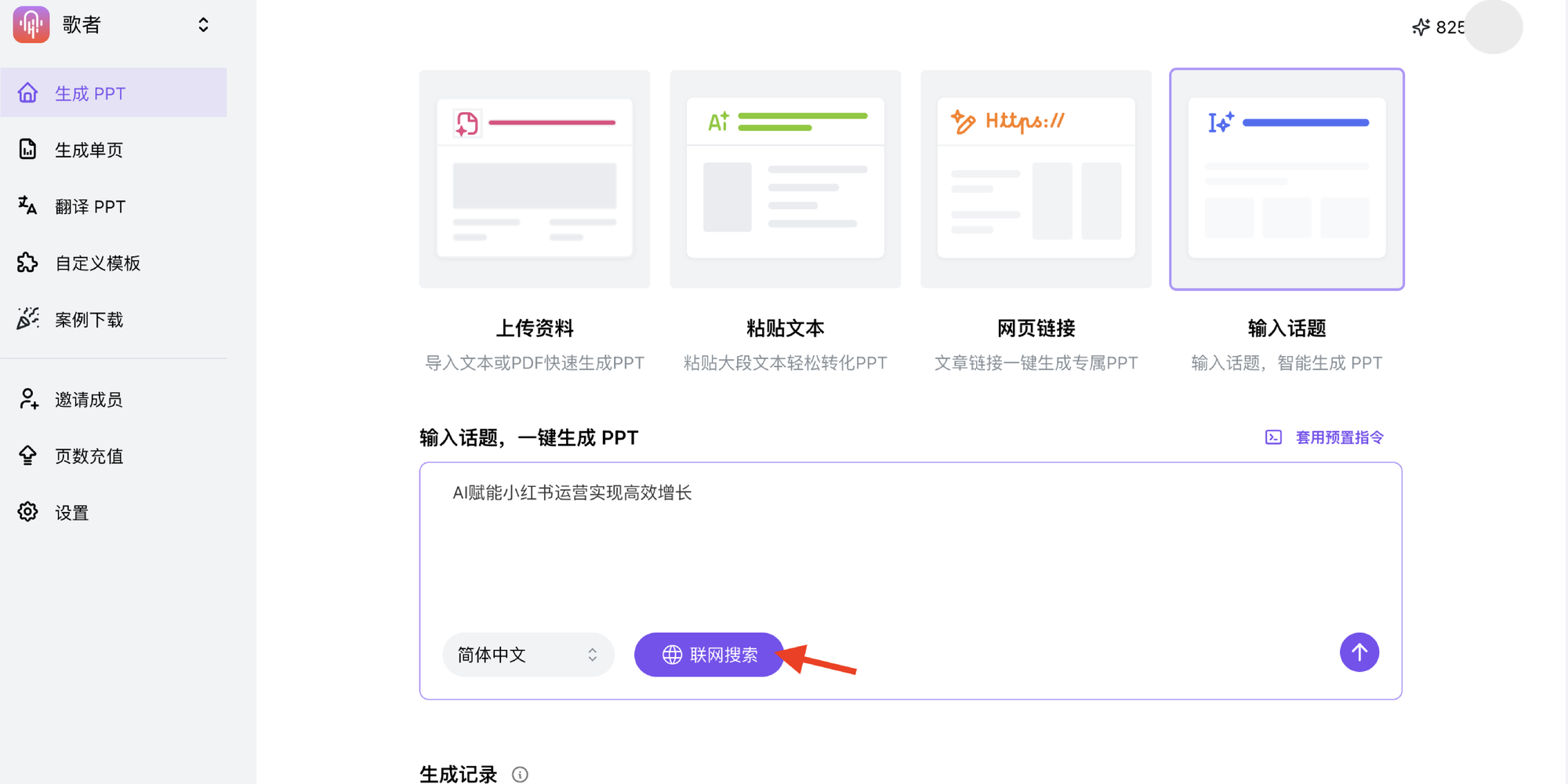Click the 案例下载 party icon
This screenshot has height=784, width=1568.
click(27, 319)
